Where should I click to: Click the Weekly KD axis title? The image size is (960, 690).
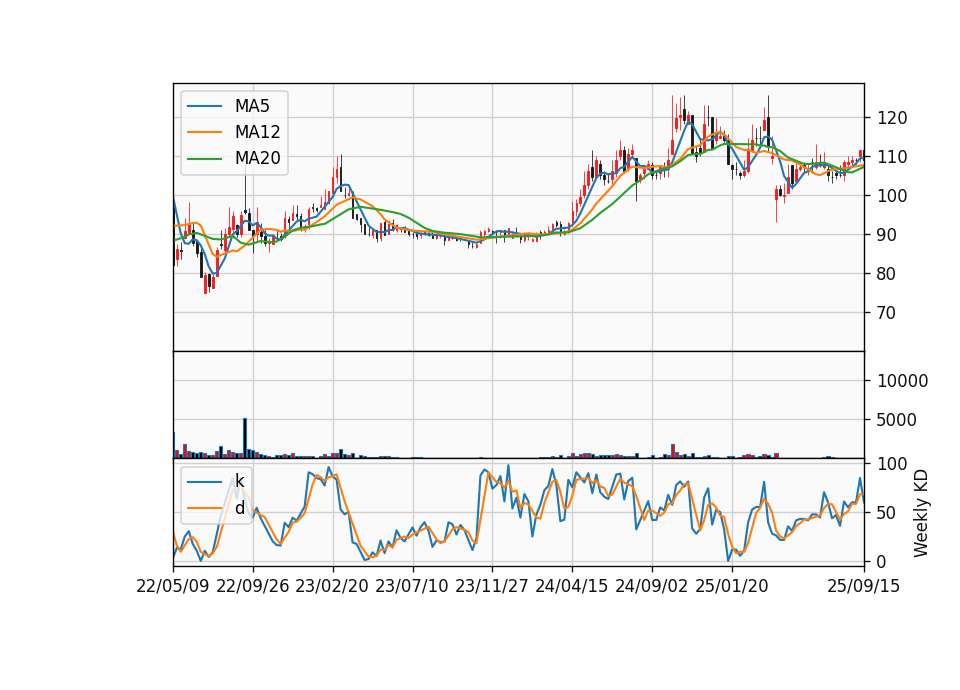[x=921, y=514]
